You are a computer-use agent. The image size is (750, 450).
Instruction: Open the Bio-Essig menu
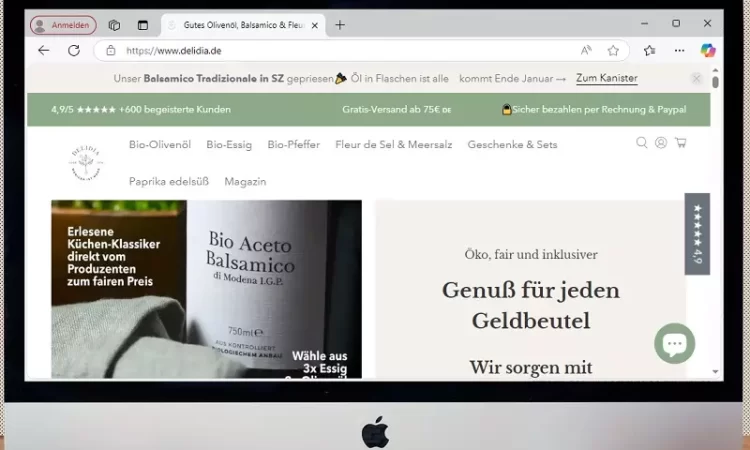[229, 144]
